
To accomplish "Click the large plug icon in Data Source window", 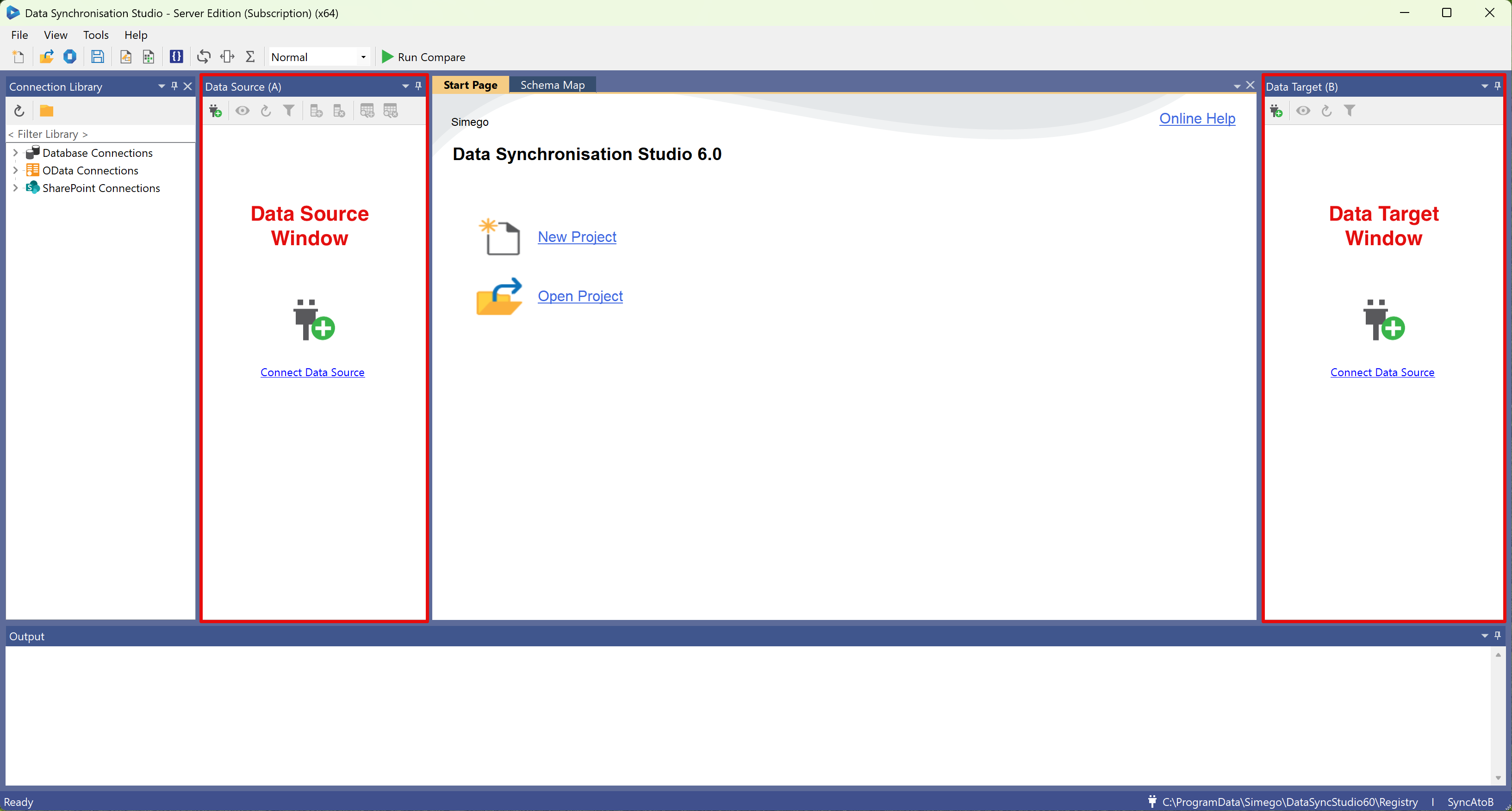I will (314, 320).
